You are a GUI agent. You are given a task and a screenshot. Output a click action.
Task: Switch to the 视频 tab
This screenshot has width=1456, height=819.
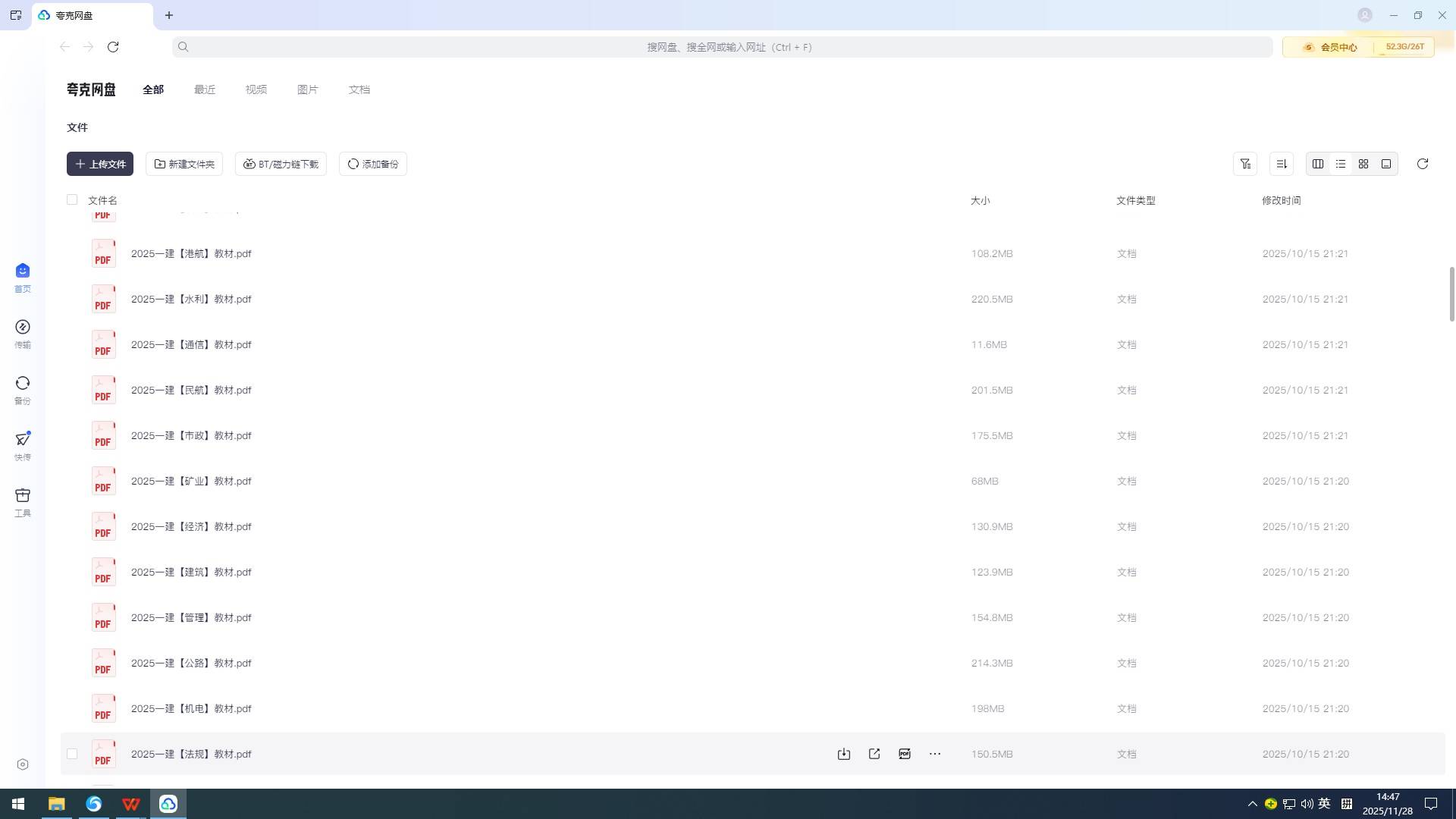[x=256, y=89]
